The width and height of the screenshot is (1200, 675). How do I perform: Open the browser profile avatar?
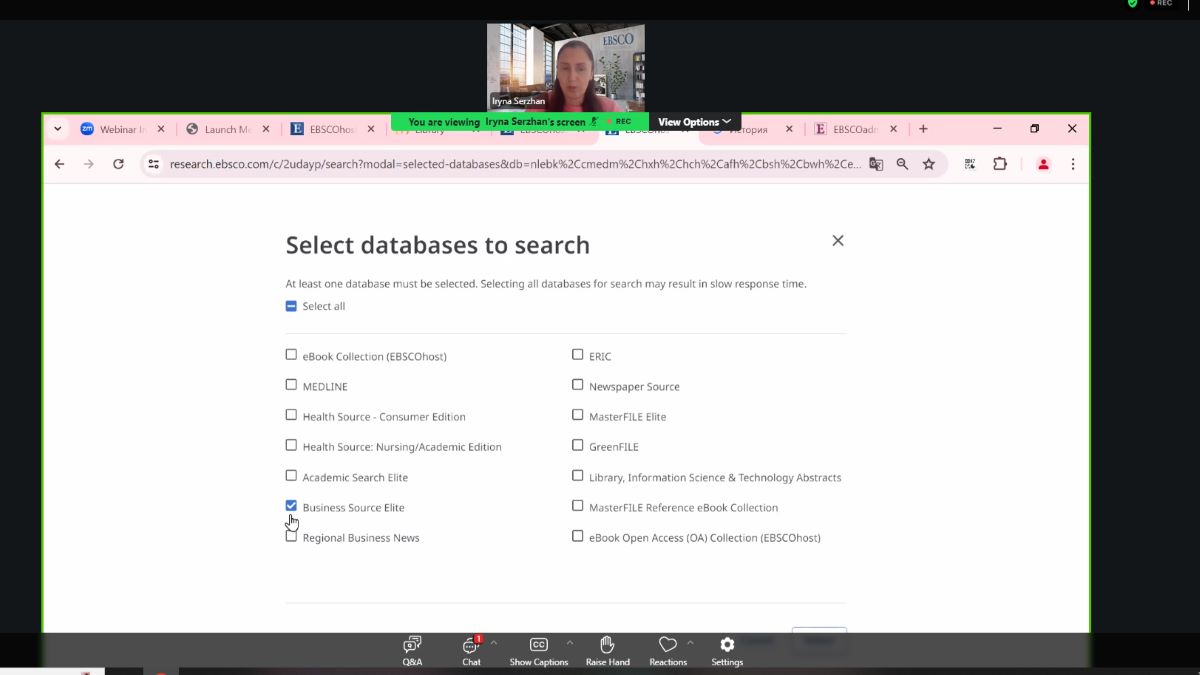[x=1043, y=164]
